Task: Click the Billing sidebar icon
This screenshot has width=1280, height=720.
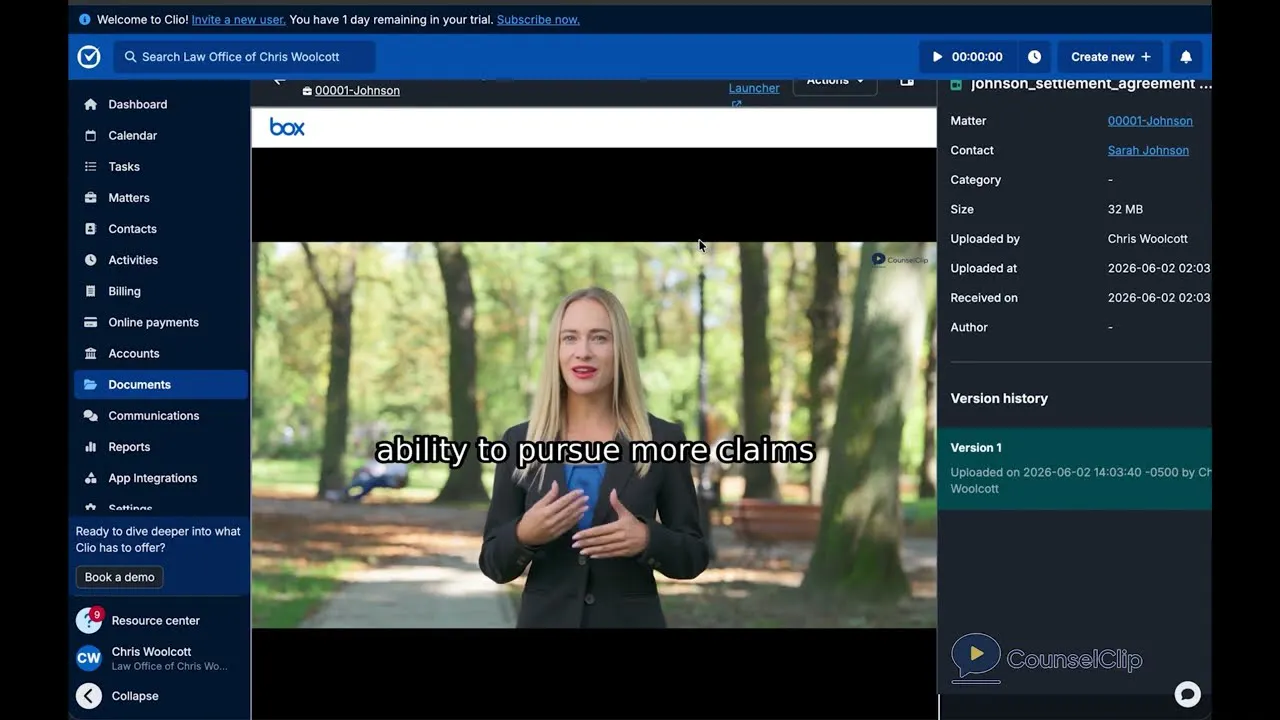Action: point(91,291)
